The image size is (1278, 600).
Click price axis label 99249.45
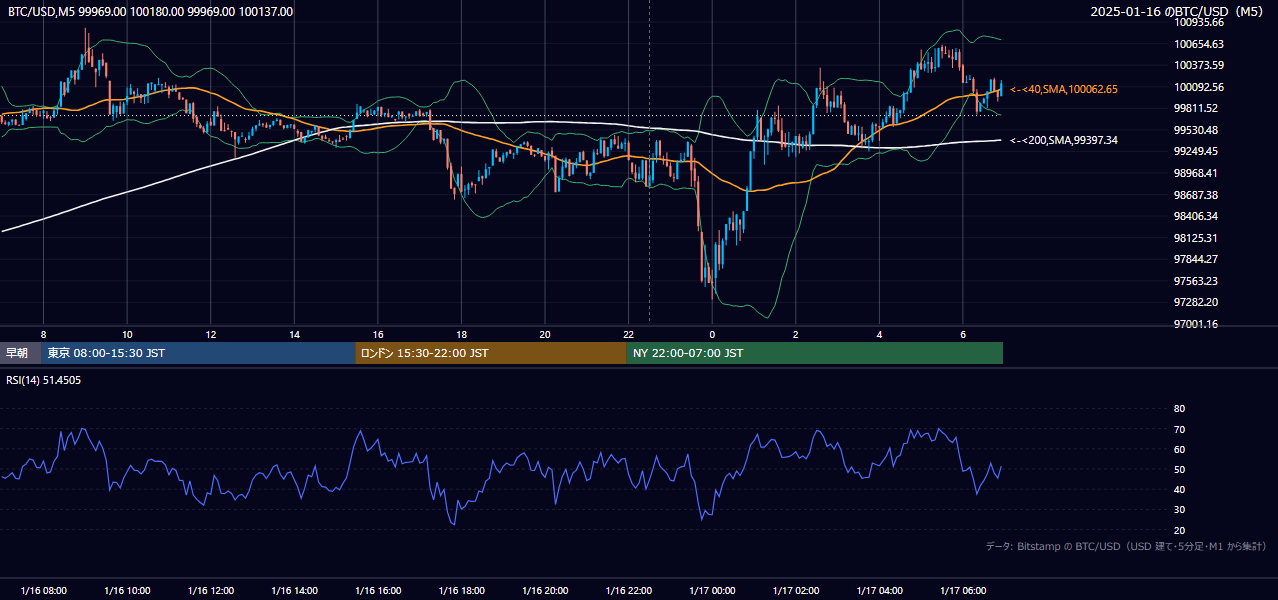click(1196, 151)
